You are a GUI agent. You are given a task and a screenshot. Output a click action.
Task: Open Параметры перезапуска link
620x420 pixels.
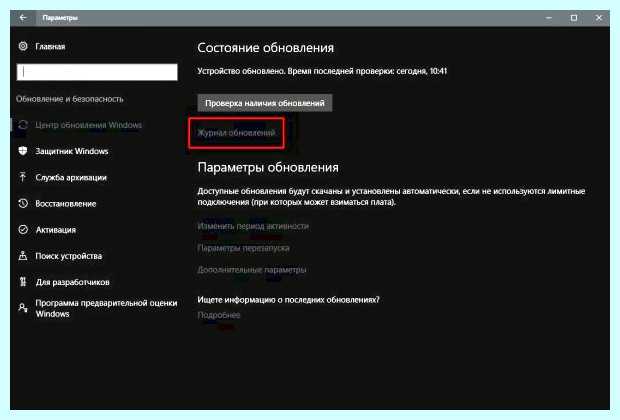243,248
